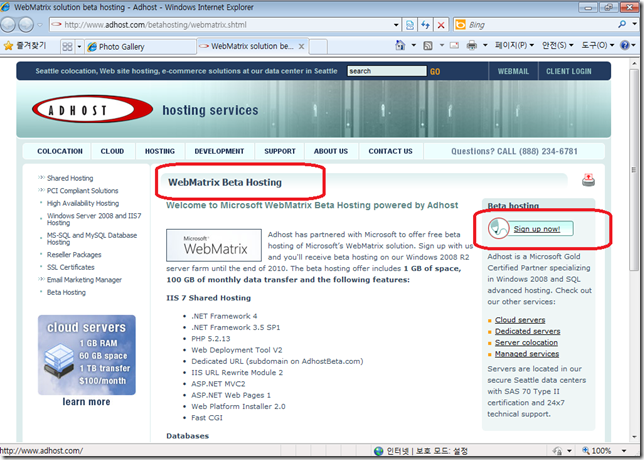Open the COLOCATION nav menu
644x460 pixels.
(60, 151)
